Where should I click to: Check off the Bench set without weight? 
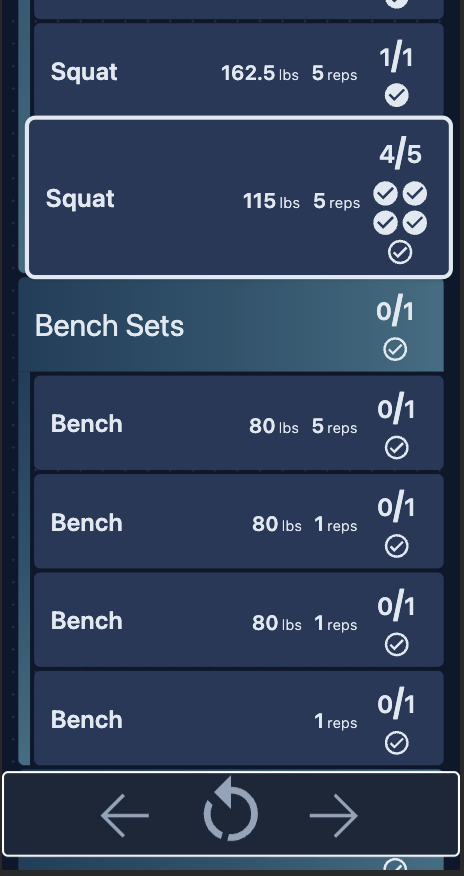coord(396,743)
